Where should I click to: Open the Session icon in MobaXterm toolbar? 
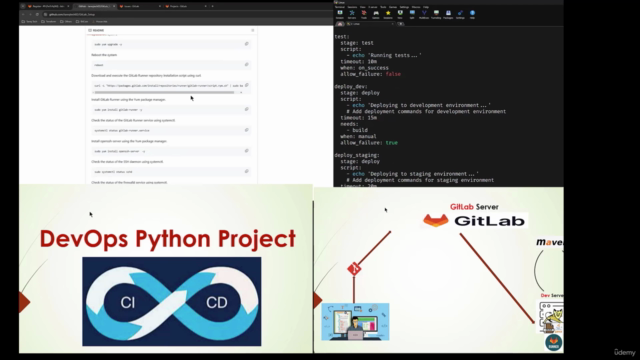point(340,14)
